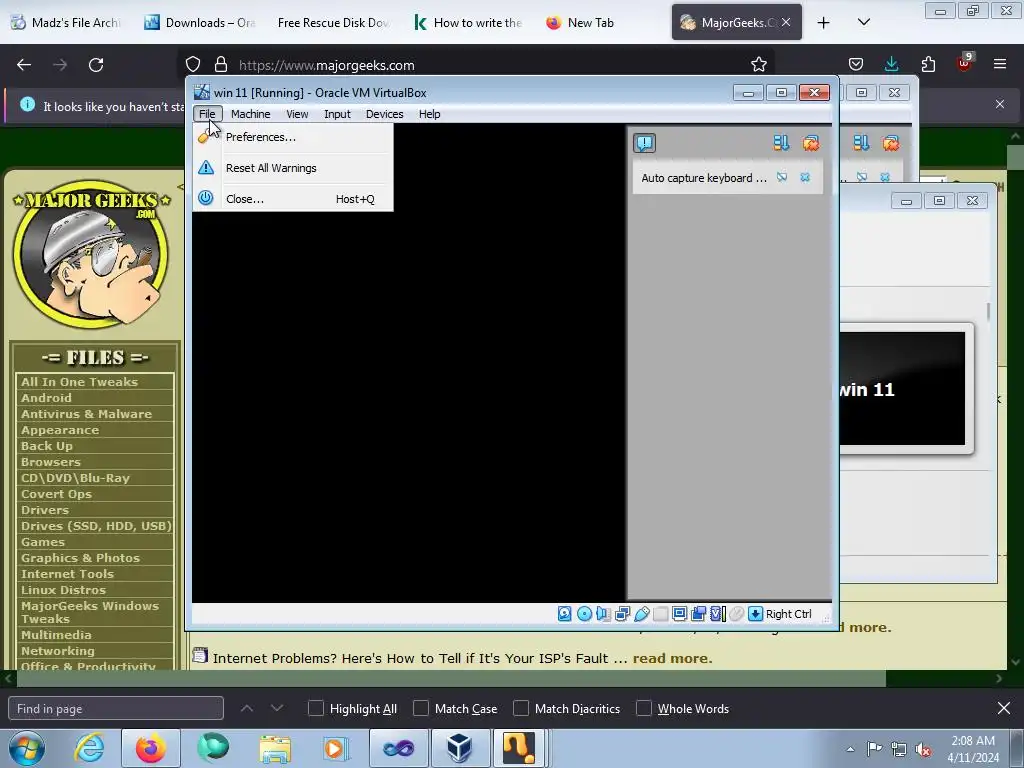This screenshot has height=768, width=1024.
Task: Click mouse integration icon in VM status bar
Action: [737, 613]
